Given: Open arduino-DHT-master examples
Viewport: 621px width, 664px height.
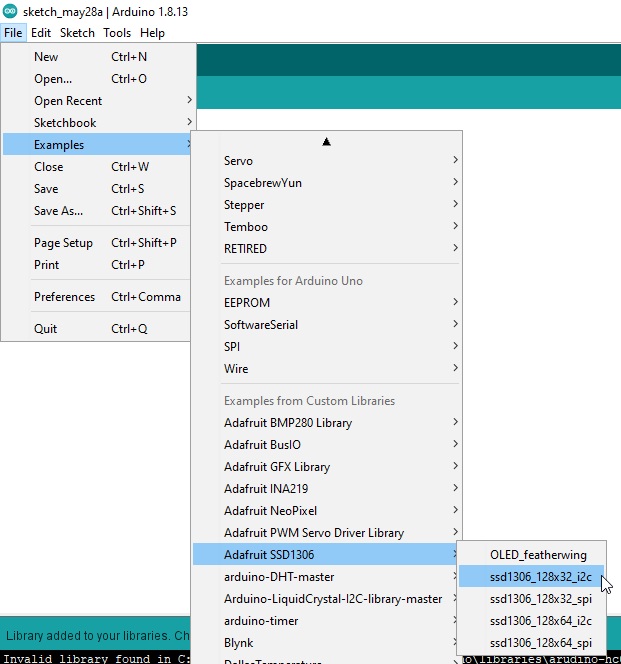Looking at the screenshot, I should (325, 577).
